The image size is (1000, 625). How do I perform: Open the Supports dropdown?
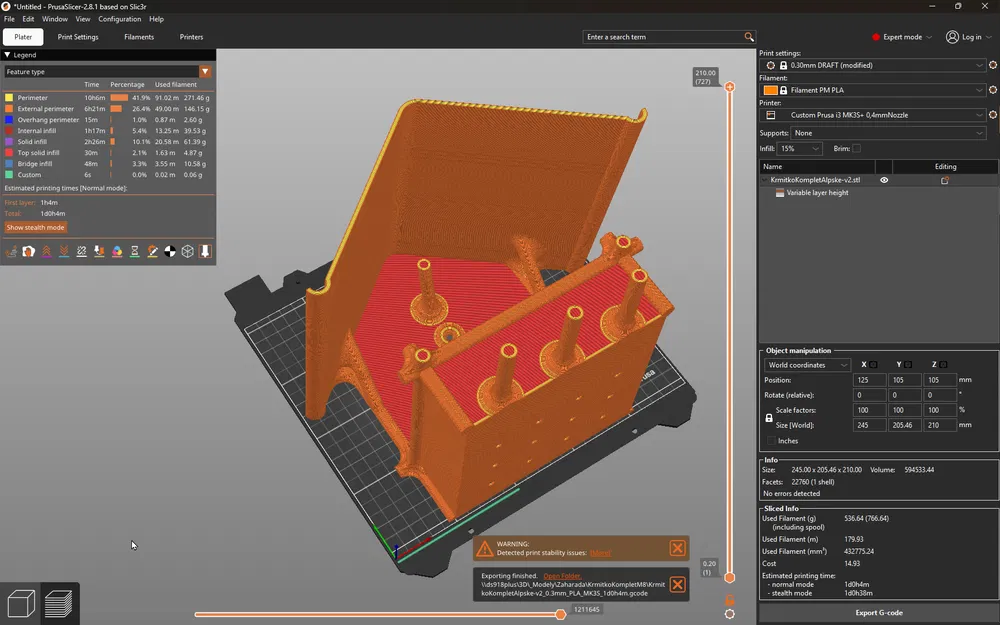[x=889, y=133]
